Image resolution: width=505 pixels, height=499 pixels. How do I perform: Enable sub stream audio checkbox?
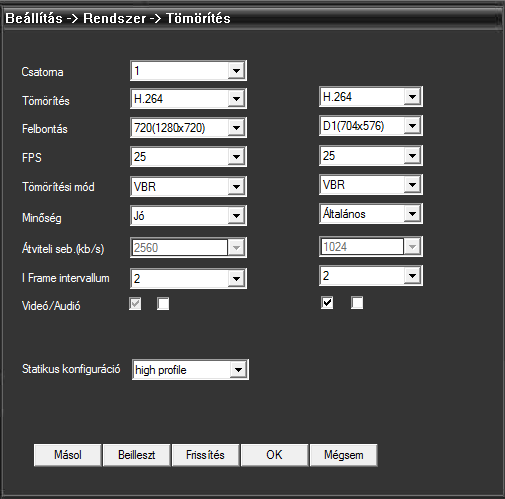pyautogui.click(x=357, y=303)
